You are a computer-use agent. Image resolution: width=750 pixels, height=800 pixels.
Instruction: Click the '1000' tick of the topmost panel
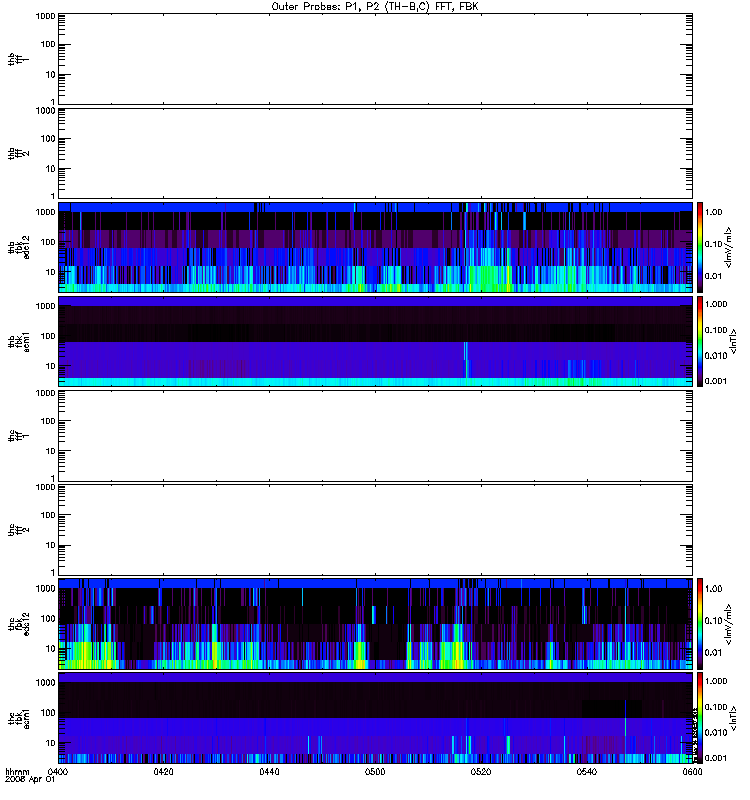(45, 16)
